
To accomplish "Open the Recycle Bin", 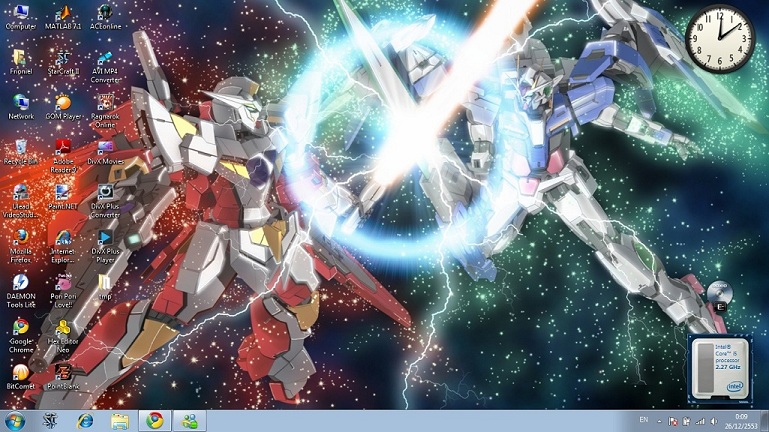I will (x=21, y=152).
